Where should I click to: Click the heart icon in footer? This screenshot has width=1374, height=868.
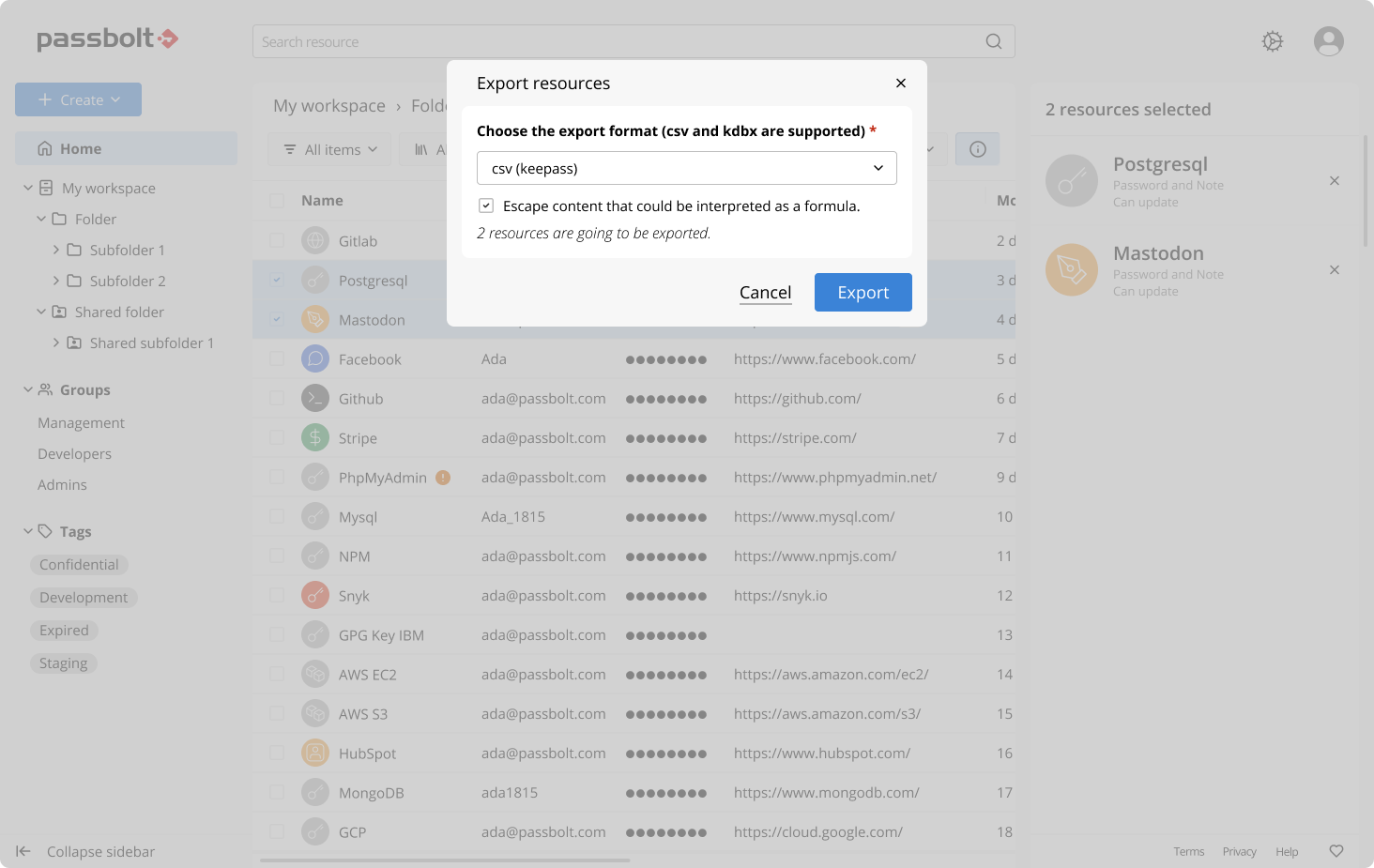point(1336,851)
